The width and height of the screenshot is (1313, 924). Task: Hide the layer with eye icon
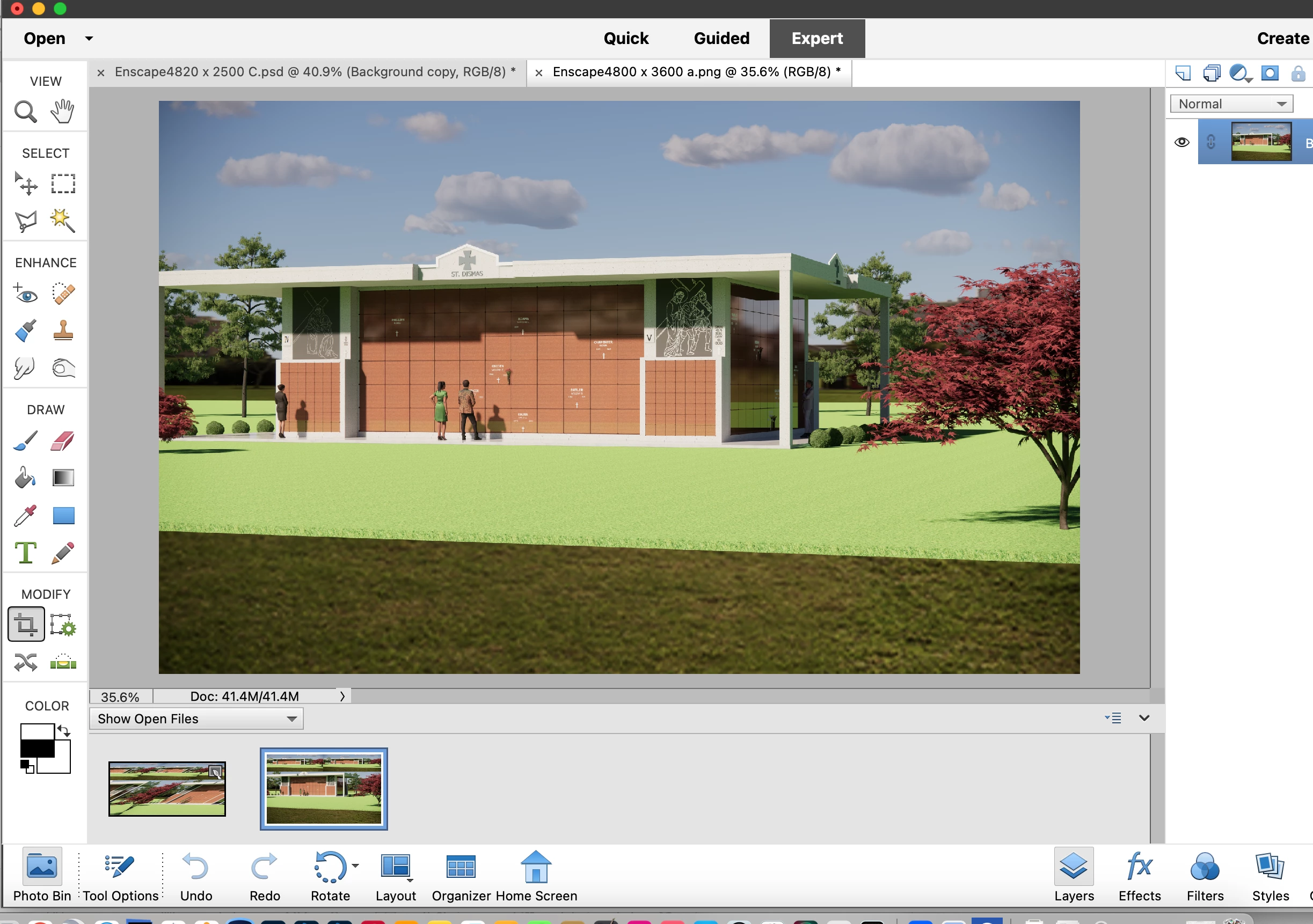click(x=1181, y=142)
